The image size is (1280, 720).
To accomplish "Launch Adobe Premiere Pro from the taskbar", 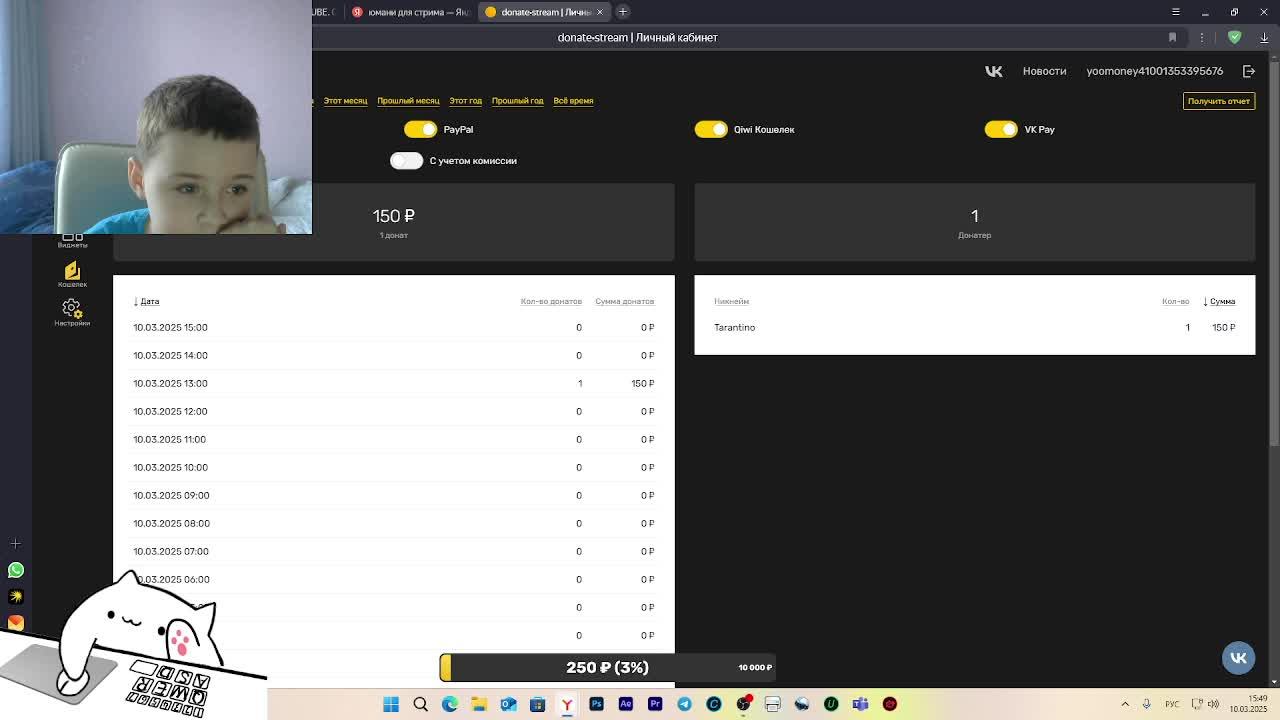I will (x=655, y=704).
